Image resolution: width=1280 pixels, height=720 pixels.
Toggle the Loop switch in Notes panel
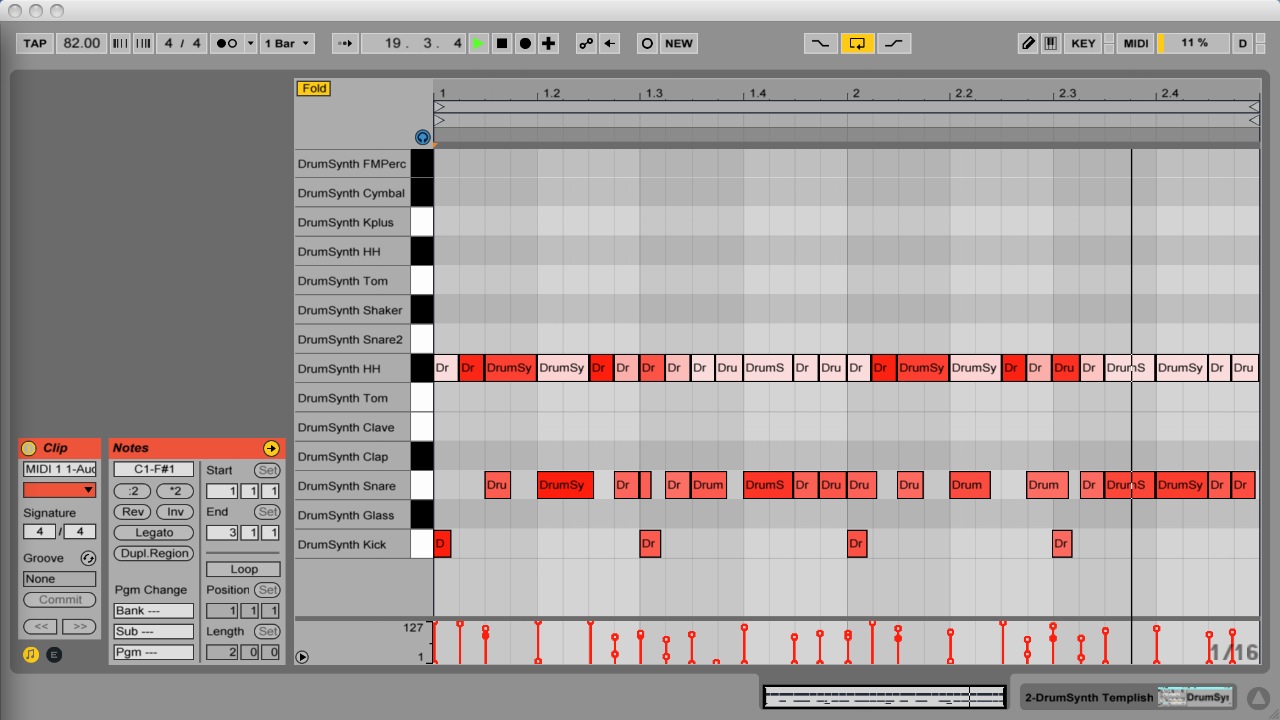point(244,569)
